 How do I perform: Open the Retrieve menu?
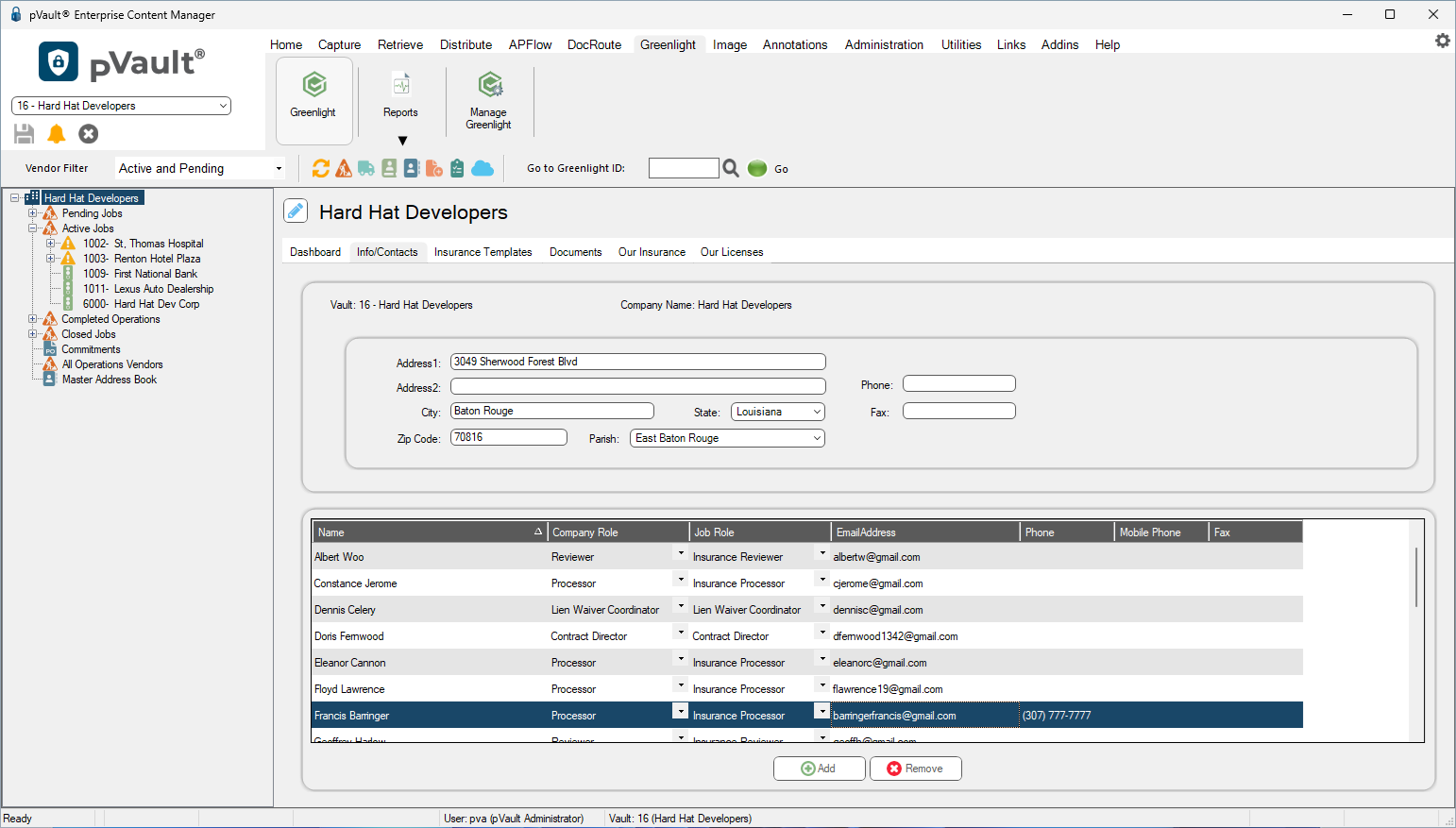click(x=400, y=44)
